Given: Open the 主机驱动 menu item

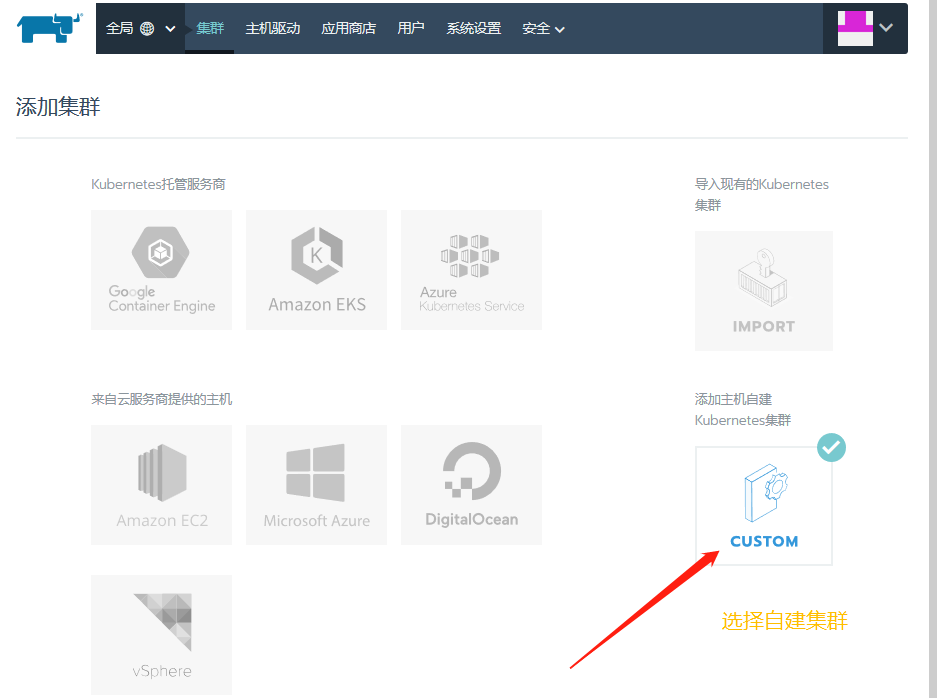Looking at the screenshot, I should (x=272, y=28).
